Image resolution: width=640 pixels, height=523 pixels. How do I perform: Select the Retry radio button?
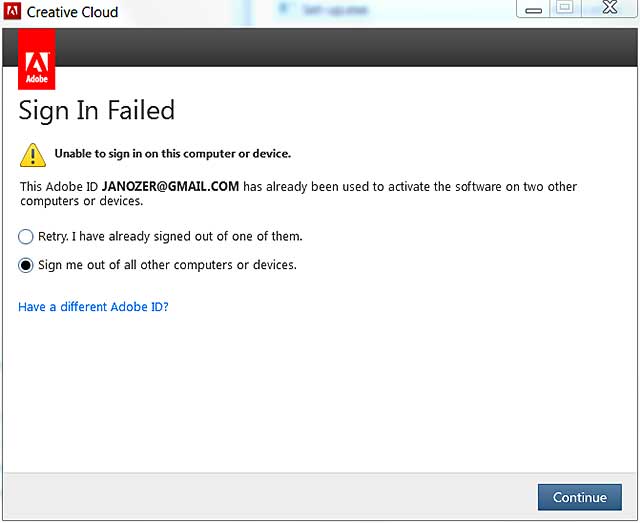pos(26,237)
